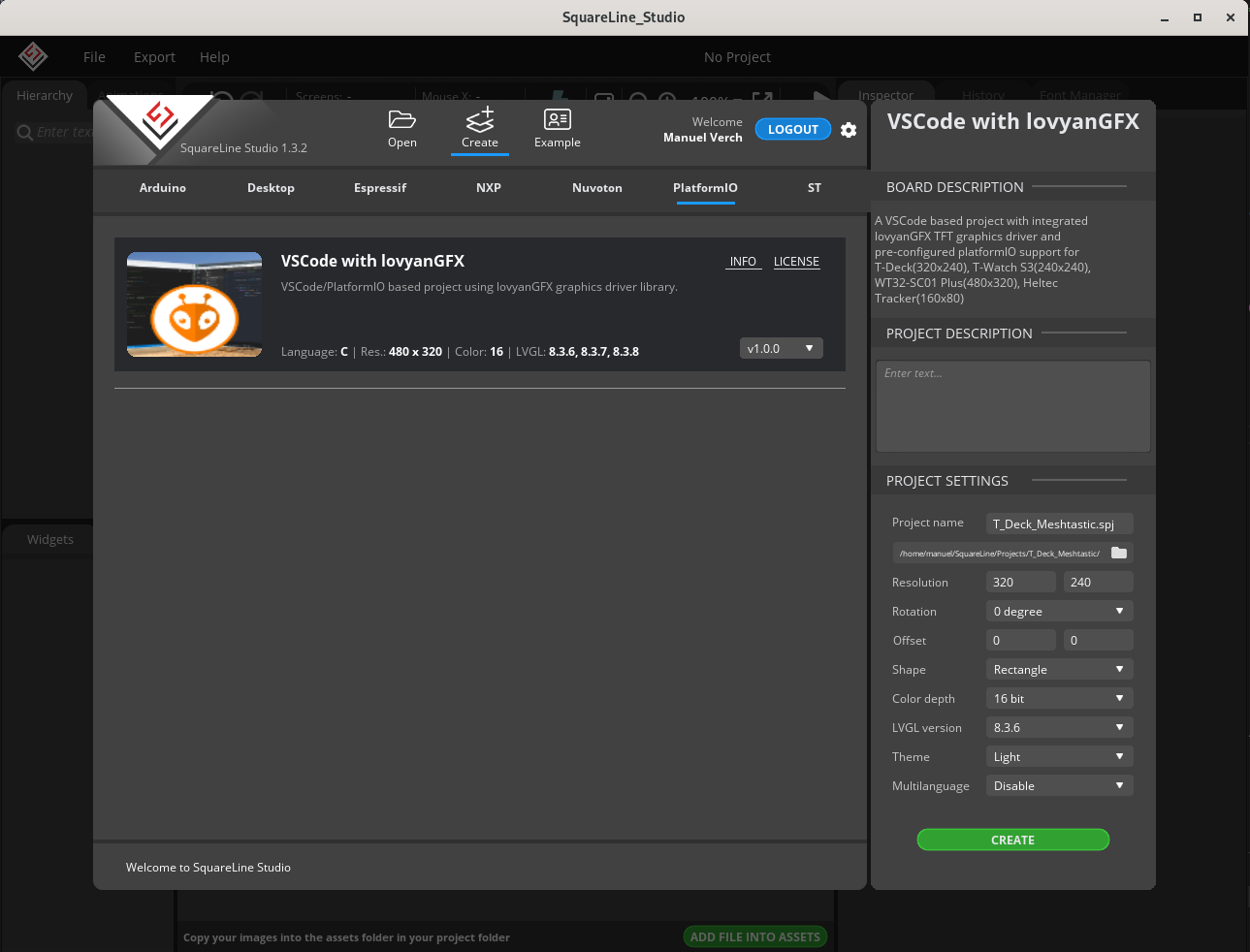Click the first Offset field

click(1021, 640)
